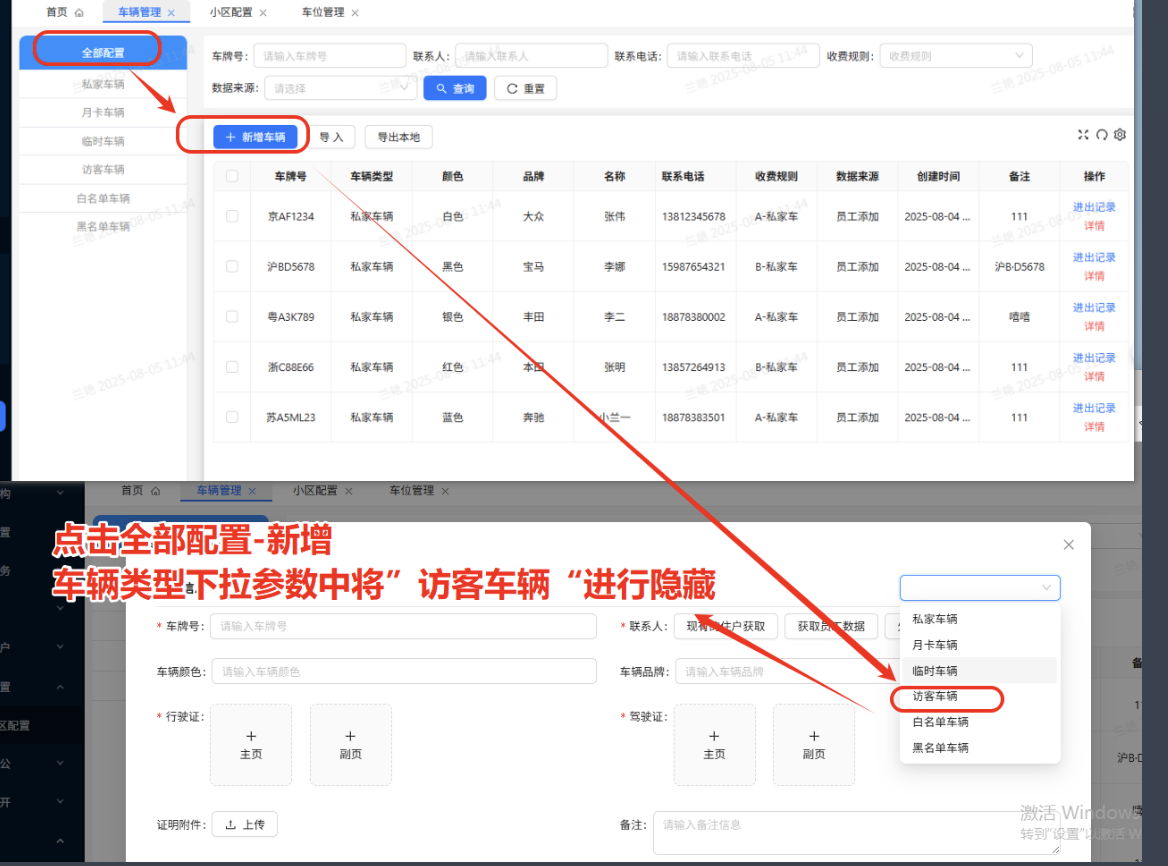Open the 收费规则 dropdown
1168x866 pixels.
[x=955, y=56]
